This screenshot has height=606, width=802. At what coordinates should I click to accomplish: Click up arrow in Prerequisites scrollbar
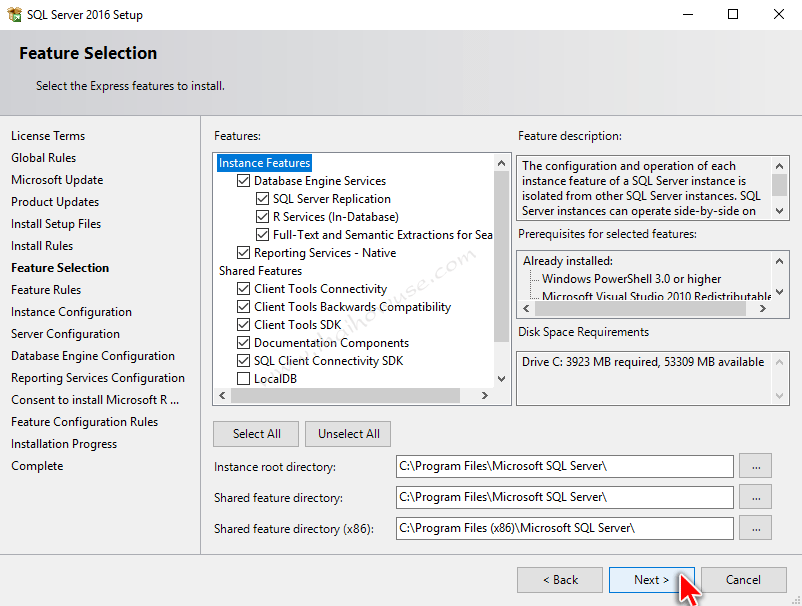779,261
